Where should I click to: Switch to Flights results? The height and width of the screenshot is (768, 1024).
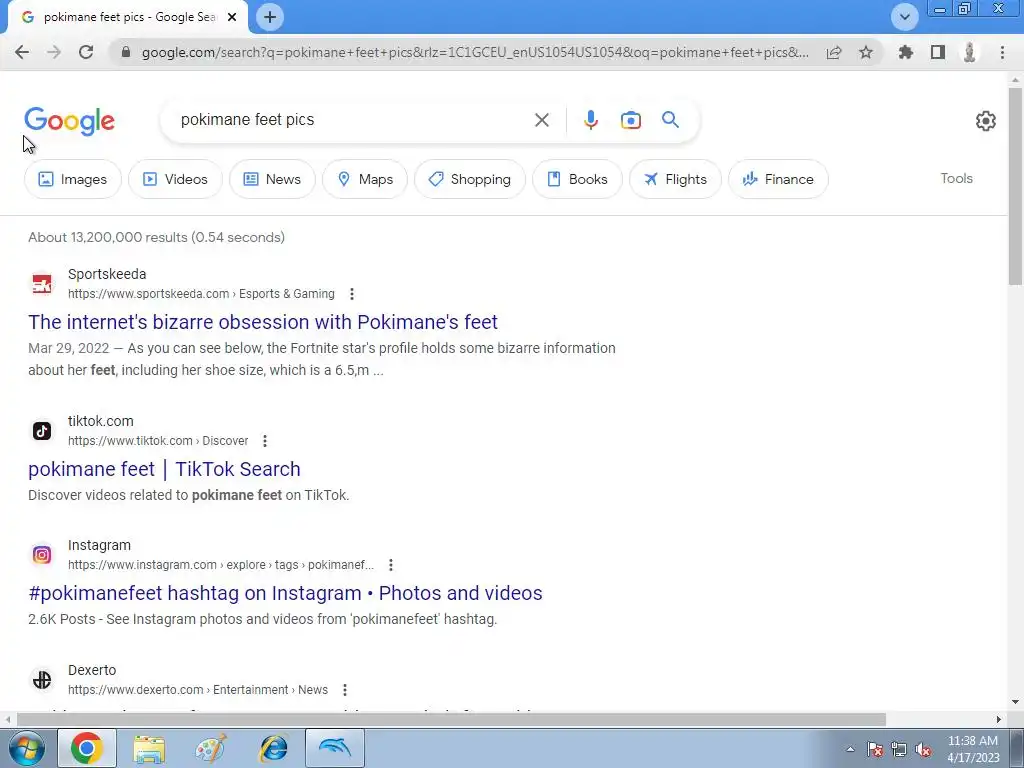(x=675, y=179)
